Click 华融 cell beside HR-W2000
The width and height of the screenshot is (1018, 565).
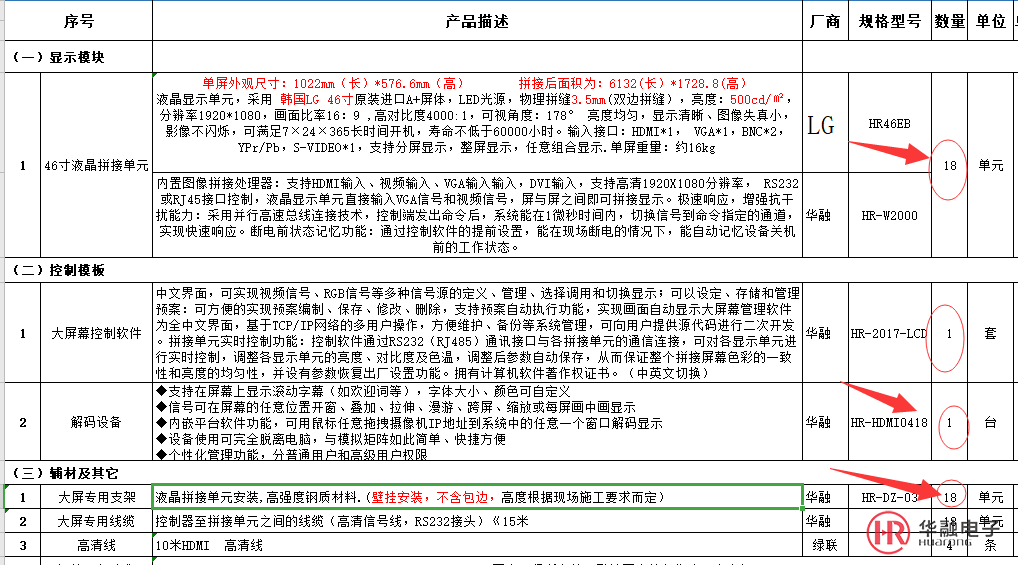825,215
